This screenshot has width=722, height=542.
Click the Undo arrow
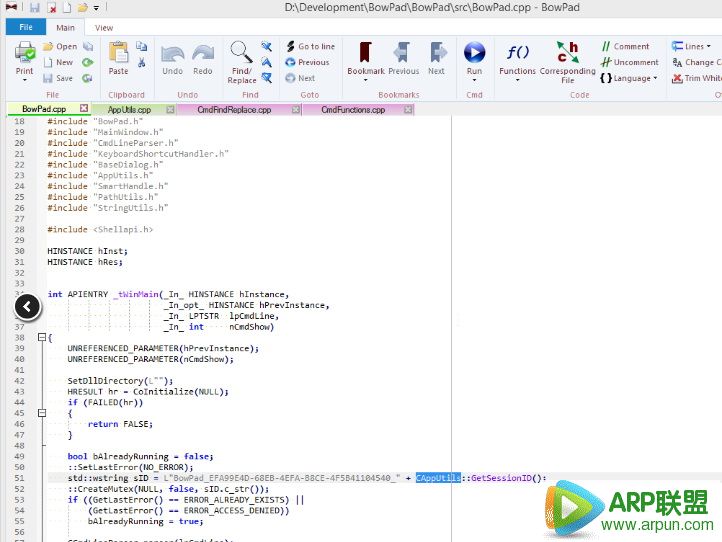[x=173, y=54]
